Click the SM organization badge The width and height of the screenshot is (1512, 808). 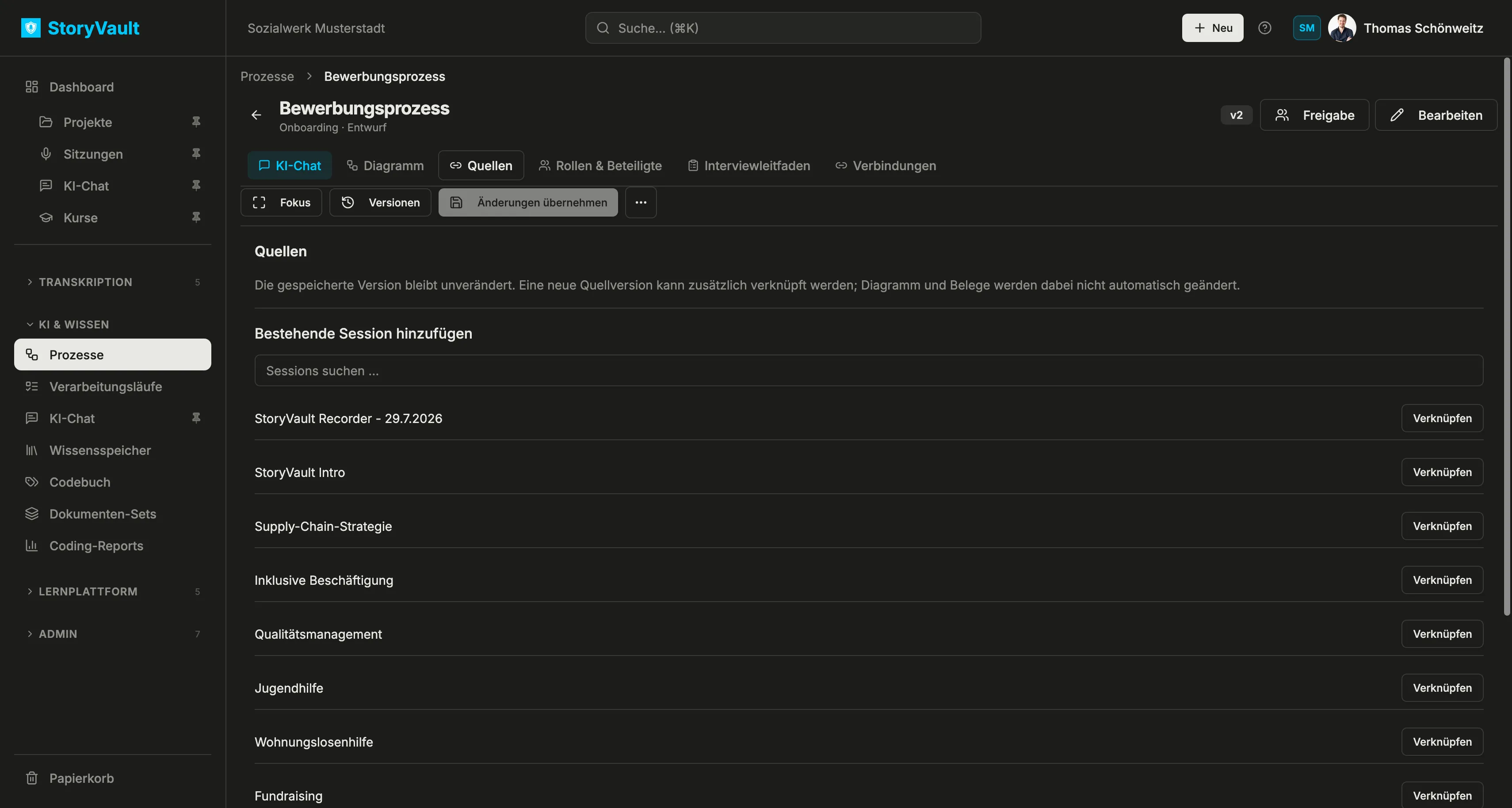(1306, 27)
